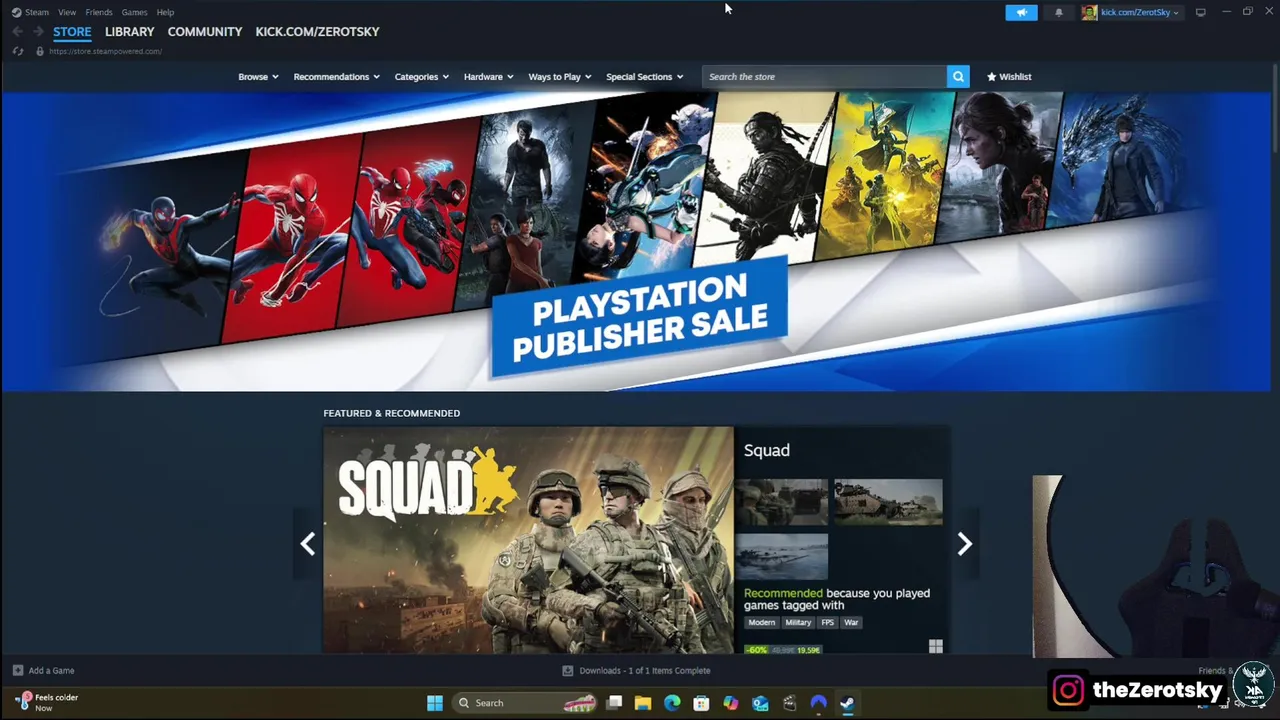Go back with the navigation back arrow

click(17, 32)
